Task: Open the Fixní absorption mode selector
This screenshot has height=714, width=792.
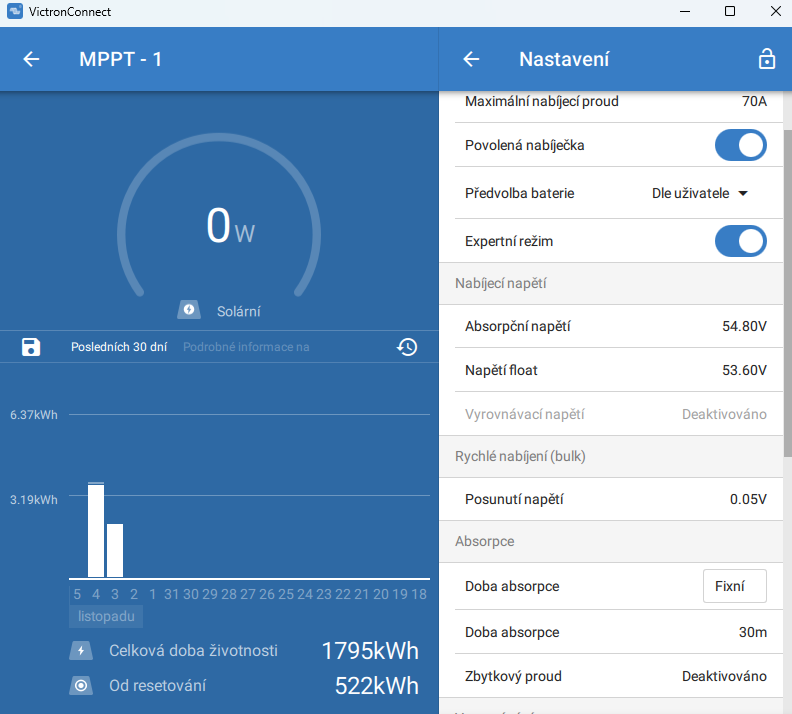Action: pos(734,586)
